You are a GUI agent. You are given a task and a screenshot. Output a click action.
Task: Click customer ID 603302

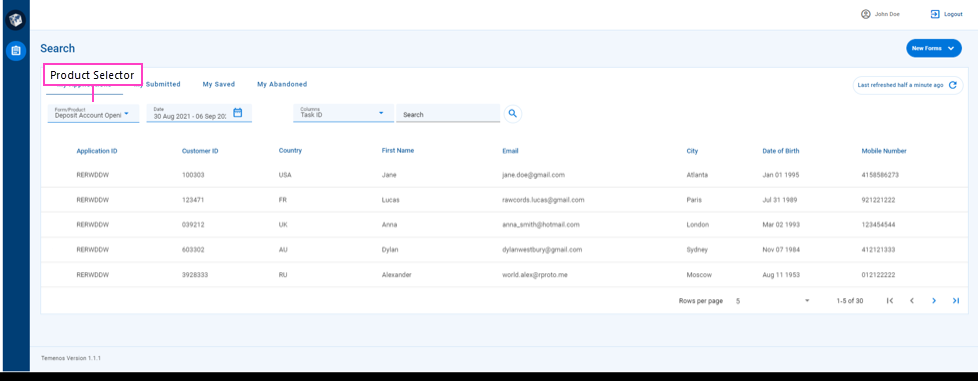click(x=193, y=249)
